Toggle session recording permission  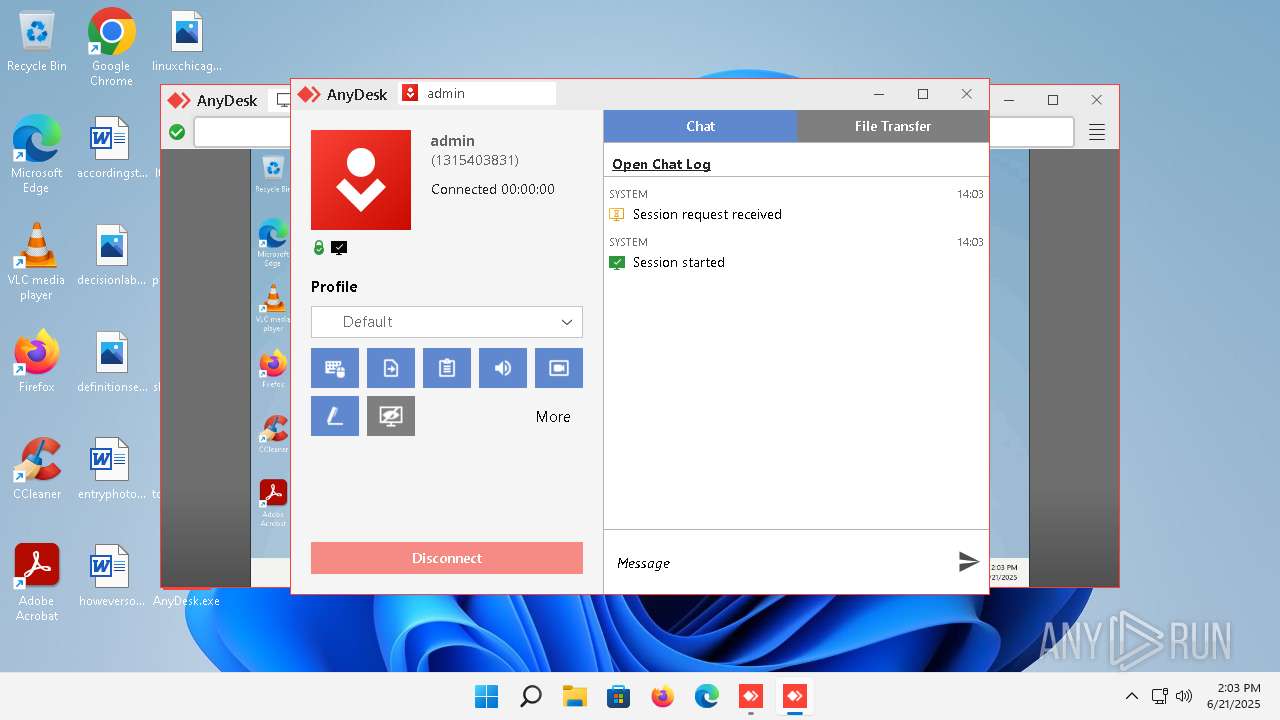(x=559, y=368)
